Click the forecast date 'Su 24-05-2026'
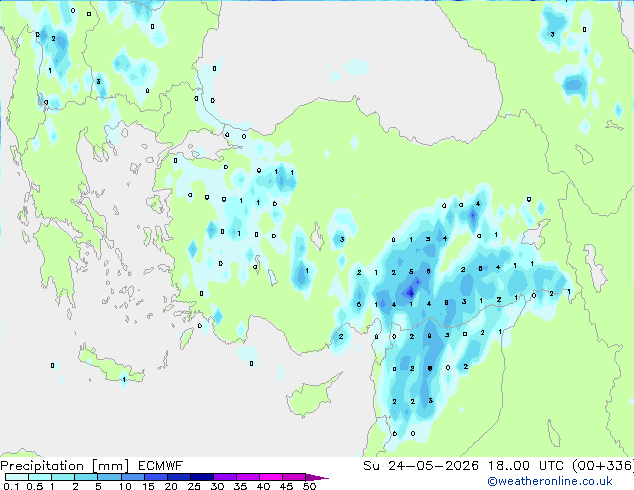The height and width of the screenshot is (490, 634). click(421, 466)
